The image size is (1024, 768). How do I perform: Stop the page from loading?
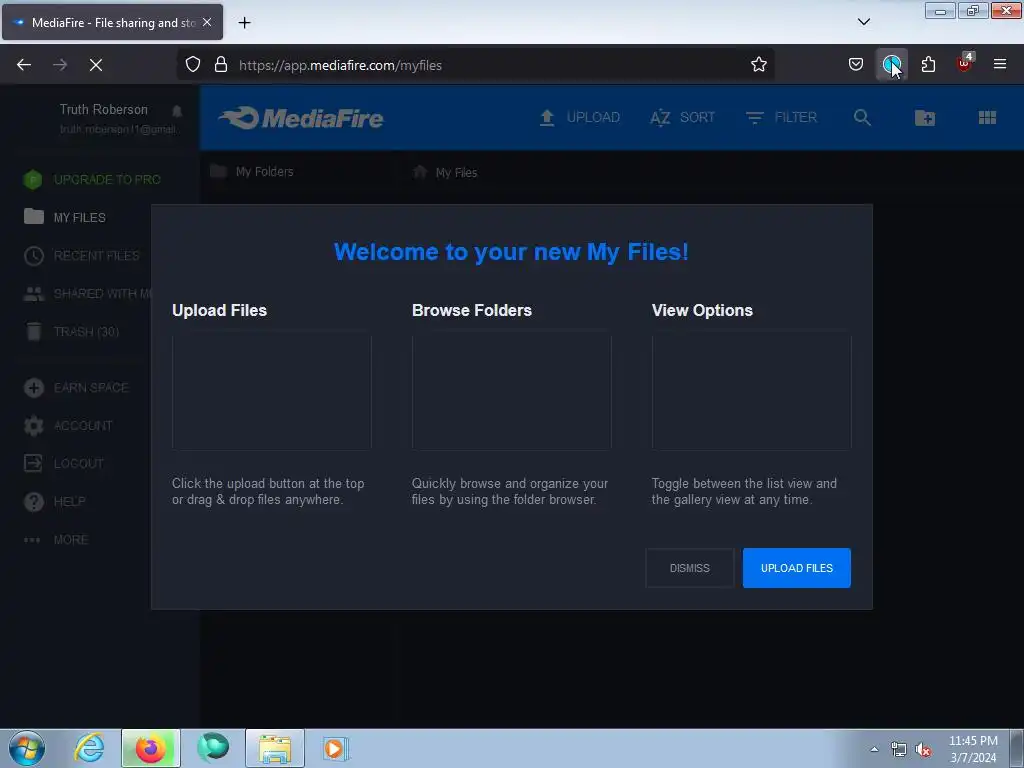point(96,65)
